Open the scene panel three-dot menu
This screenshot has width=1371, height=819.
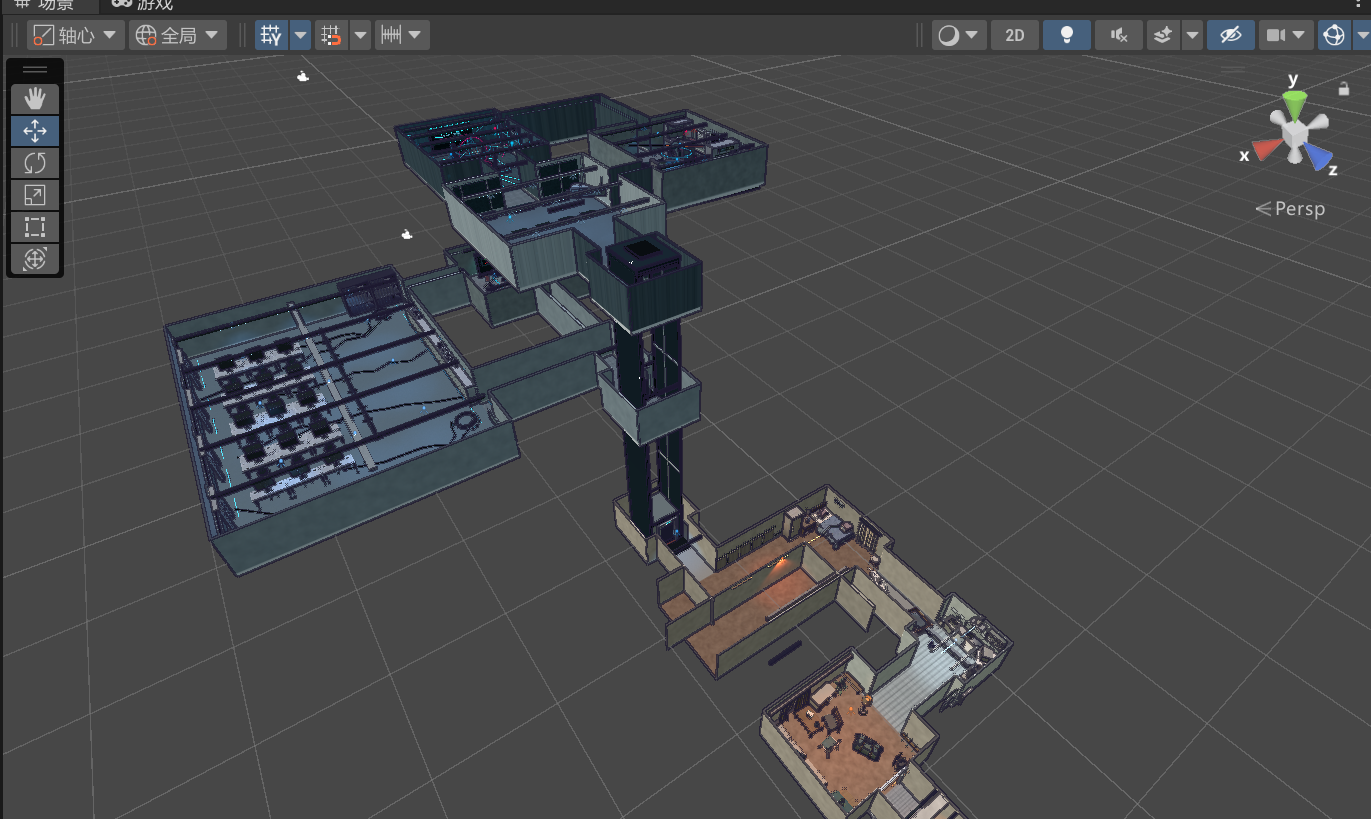pos(1357,5)
